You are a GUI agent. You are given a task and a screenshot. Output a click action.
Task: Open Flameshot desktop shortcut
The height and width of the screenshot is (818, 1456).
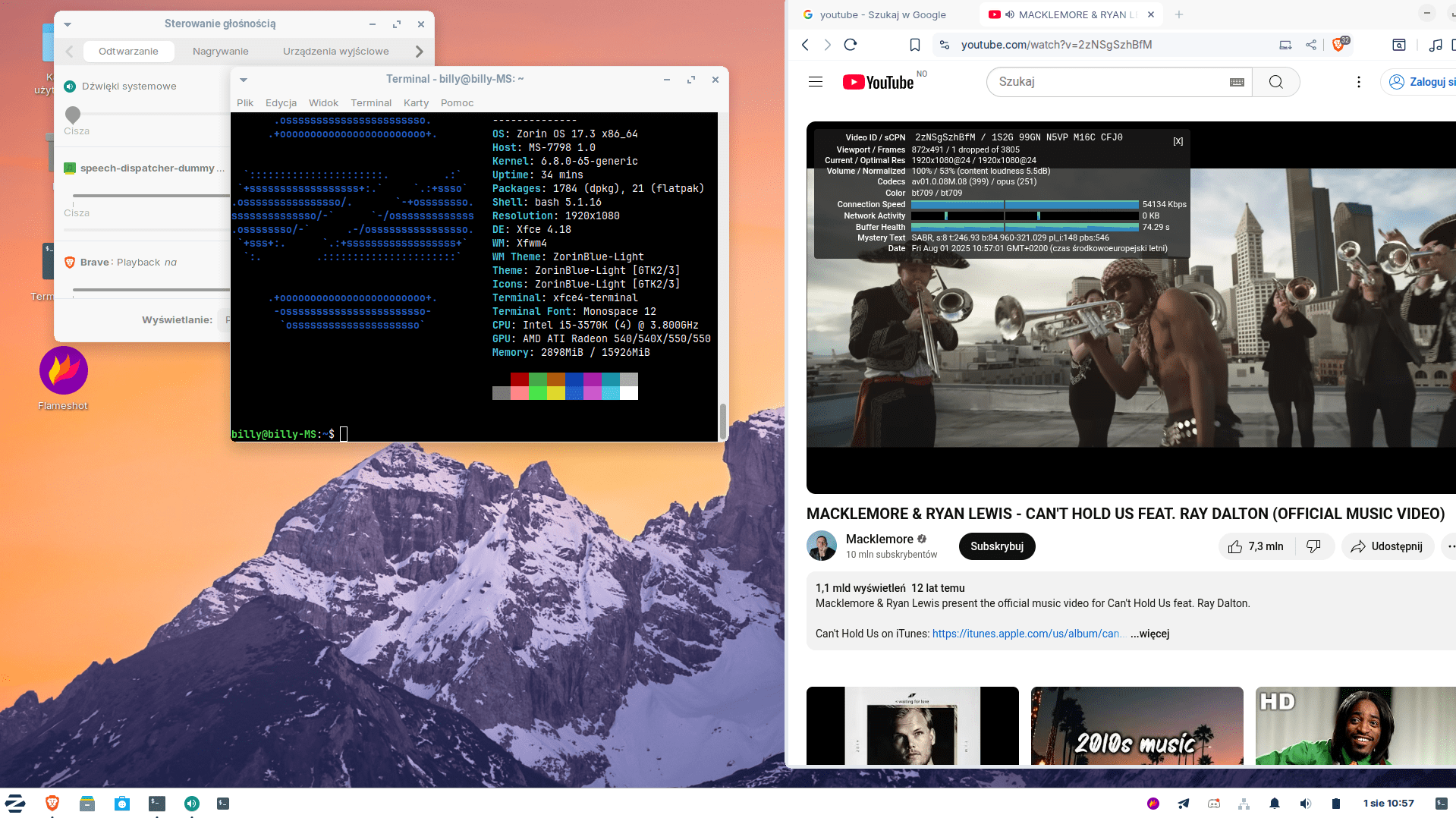click(64, 379)
